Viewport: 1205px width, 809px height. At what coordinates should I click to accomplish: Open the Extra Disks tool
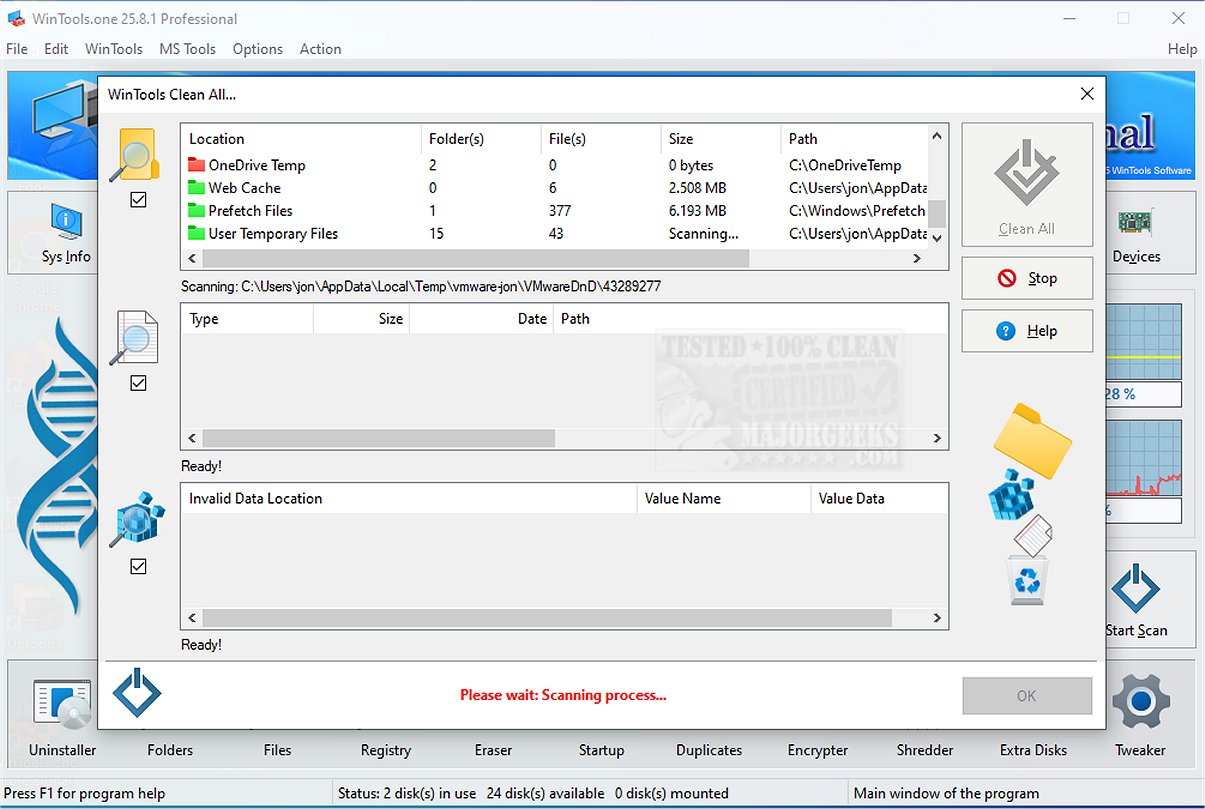coord(1033,750)
